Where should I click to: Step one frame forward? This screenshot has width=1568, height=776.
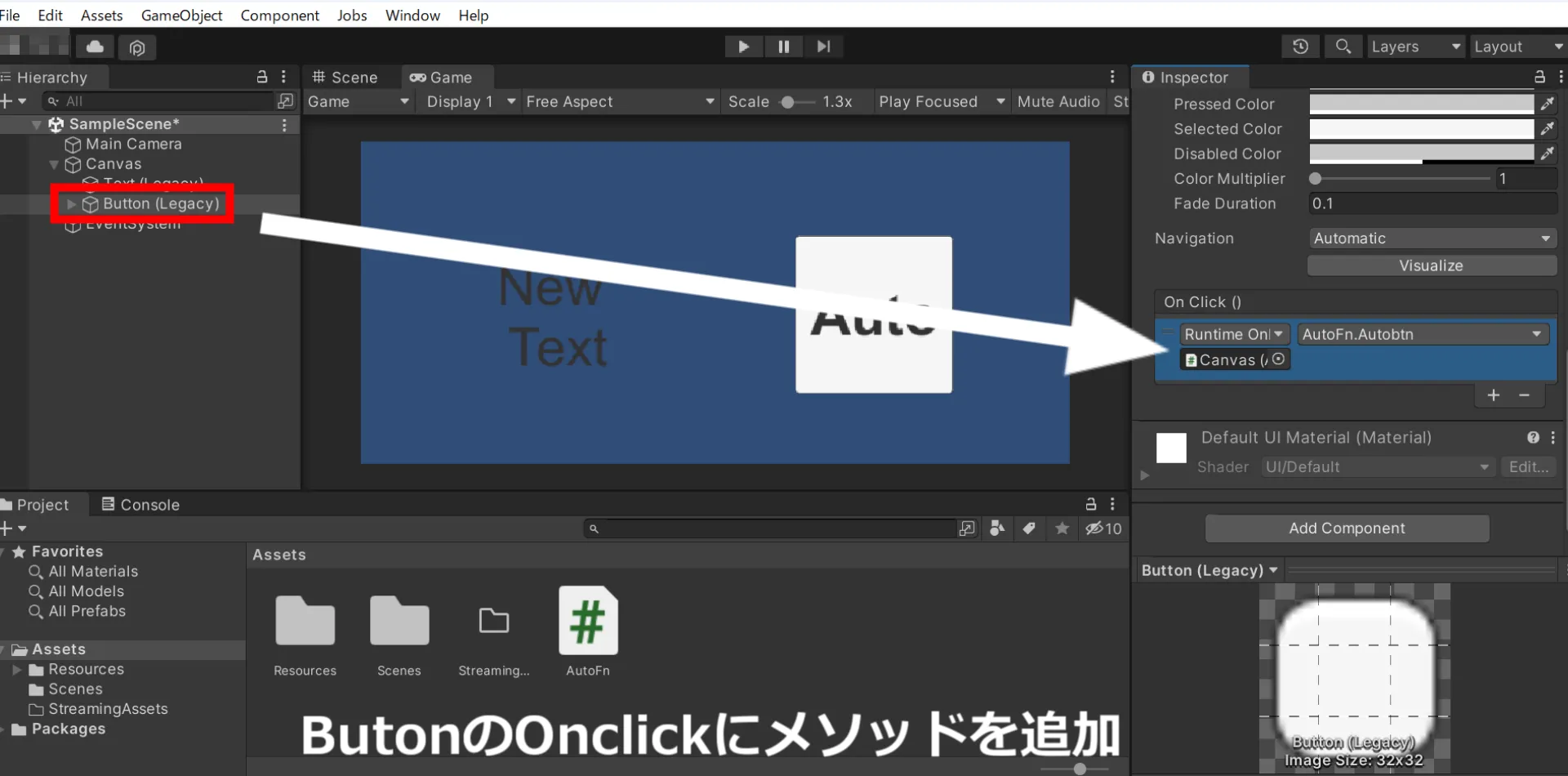823,47
